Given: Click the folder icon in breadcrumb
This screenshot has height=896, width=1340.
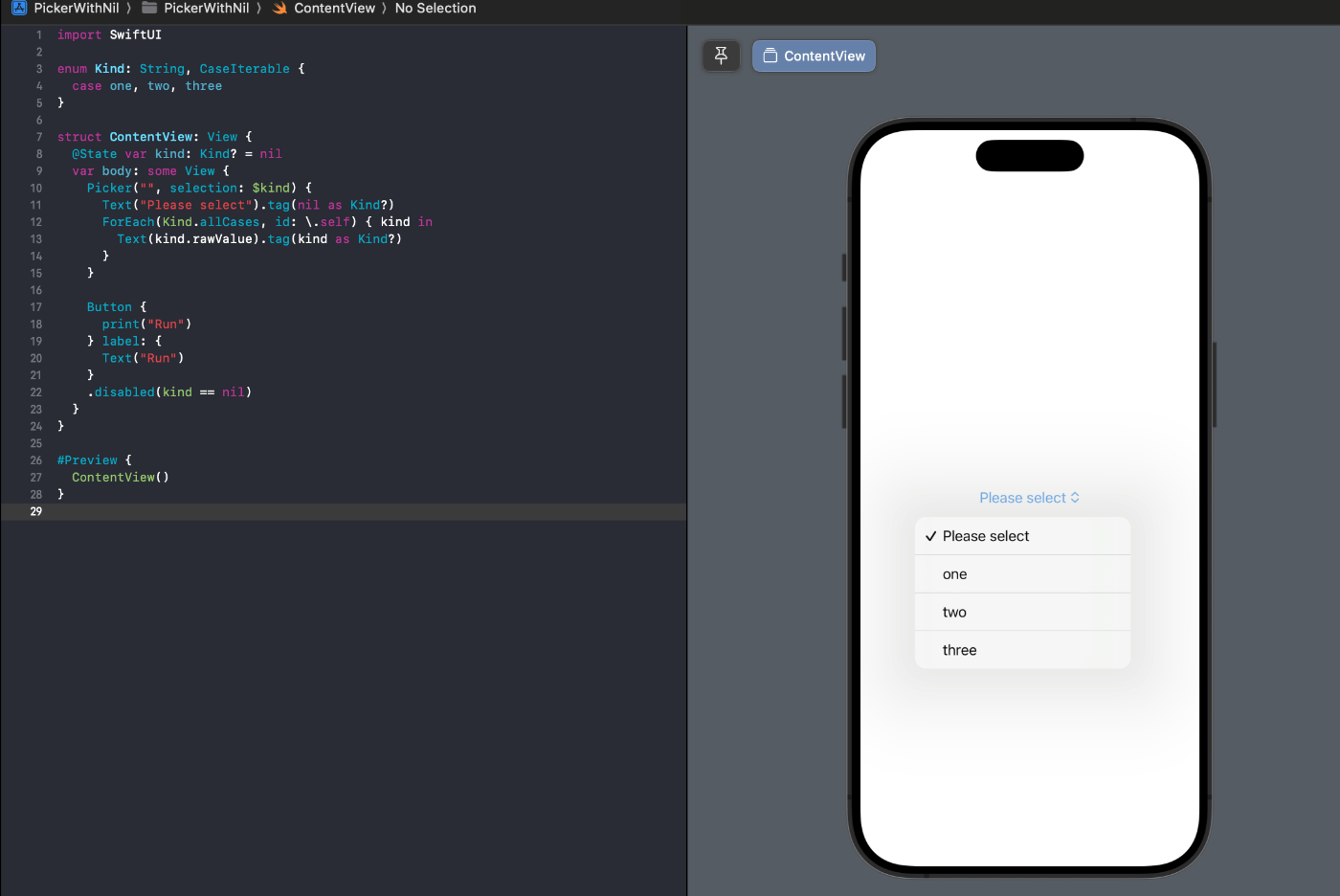Looking at the screenshot, I should pyautogui.click(x=149, y=8).
